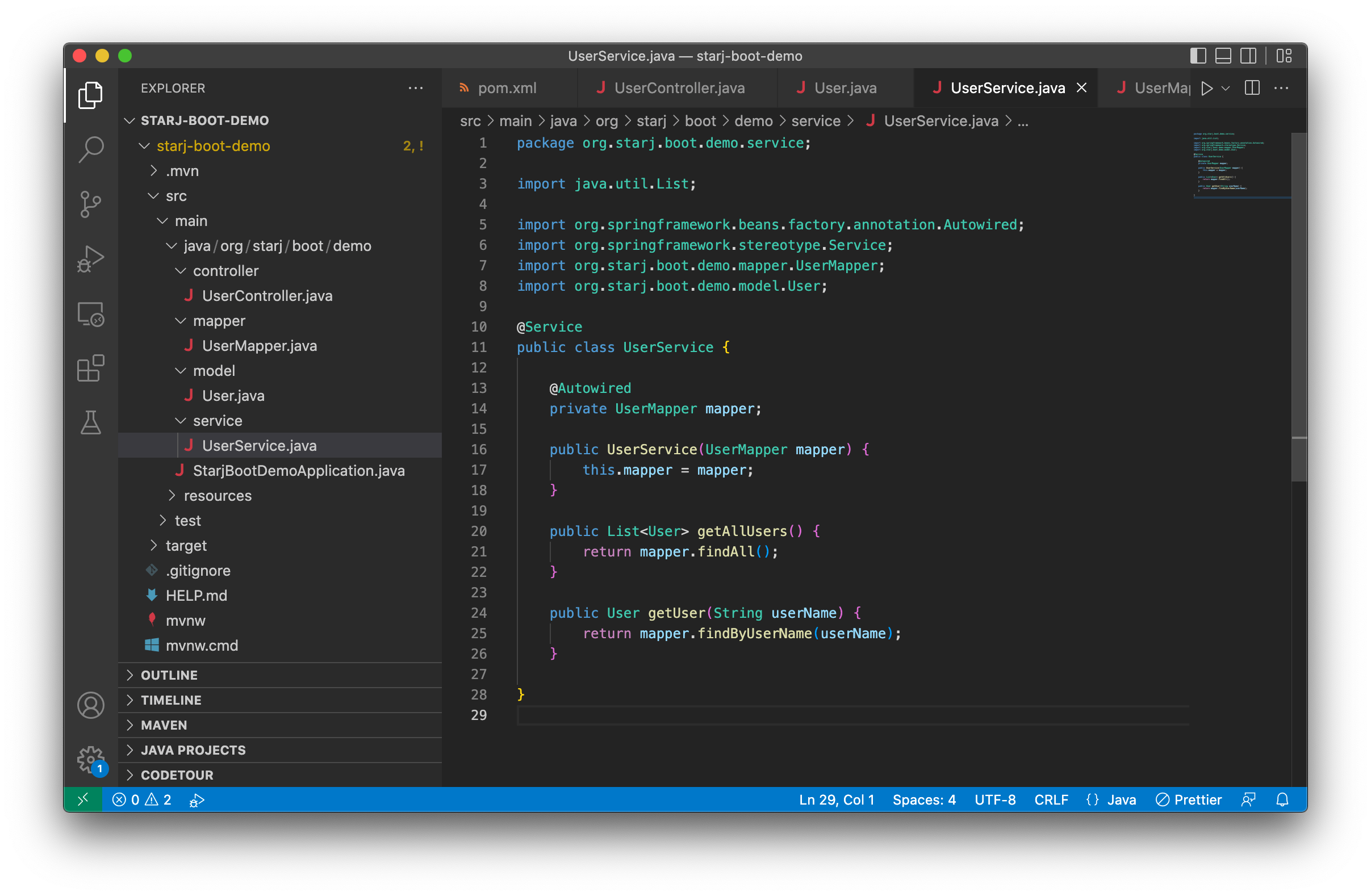
Task: Click the CRLF line ending button
Action: pos(1051,800)
